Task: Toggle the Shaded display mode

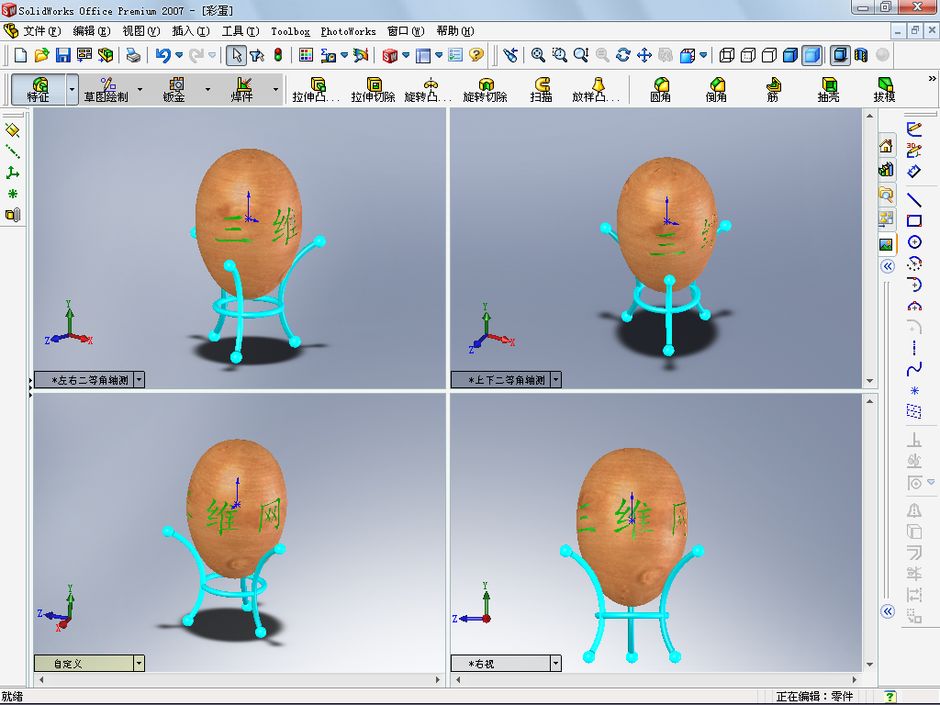Action: 812,55
